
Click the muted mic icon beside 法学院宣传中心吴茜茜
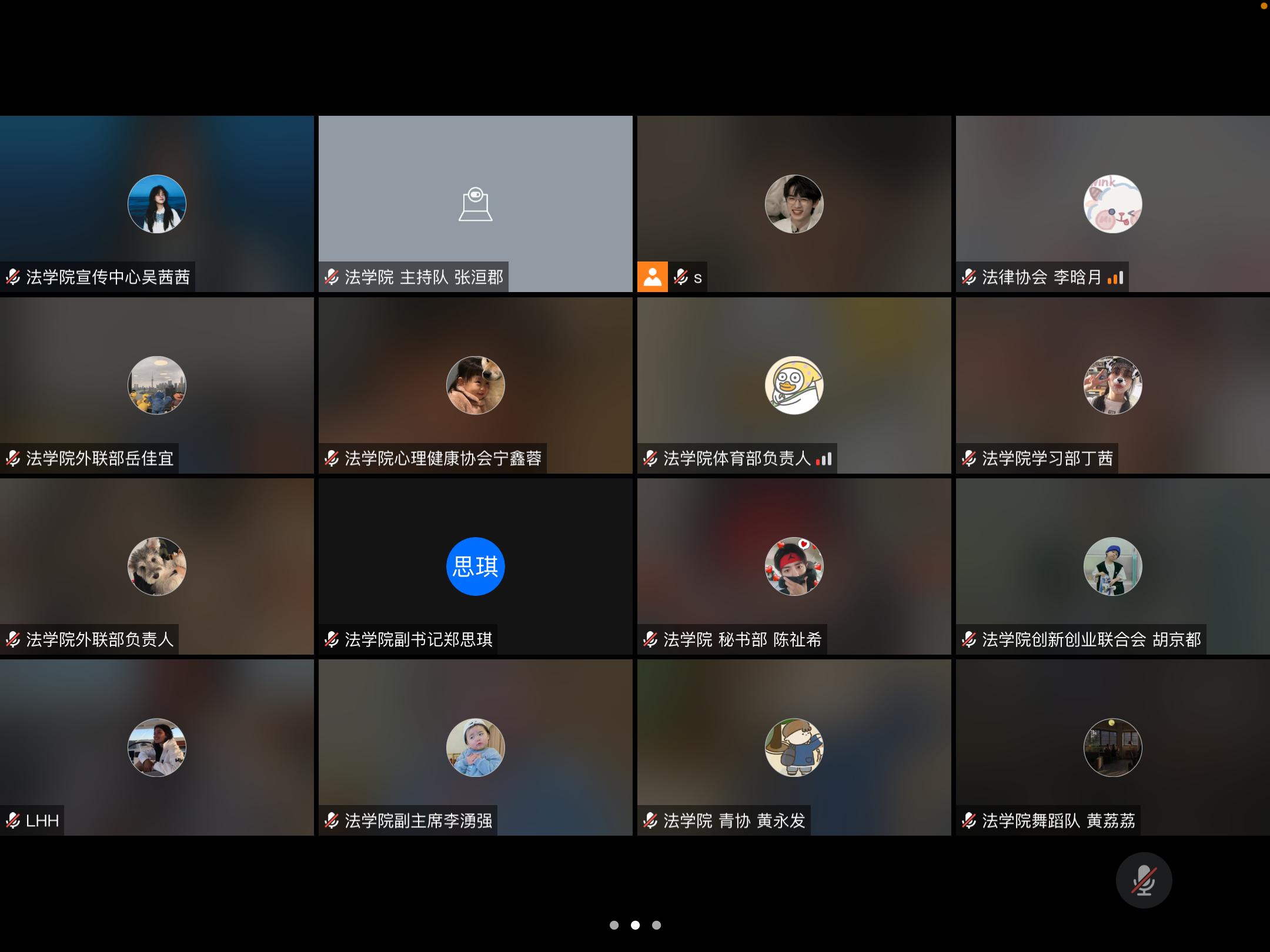click(13, 277)
